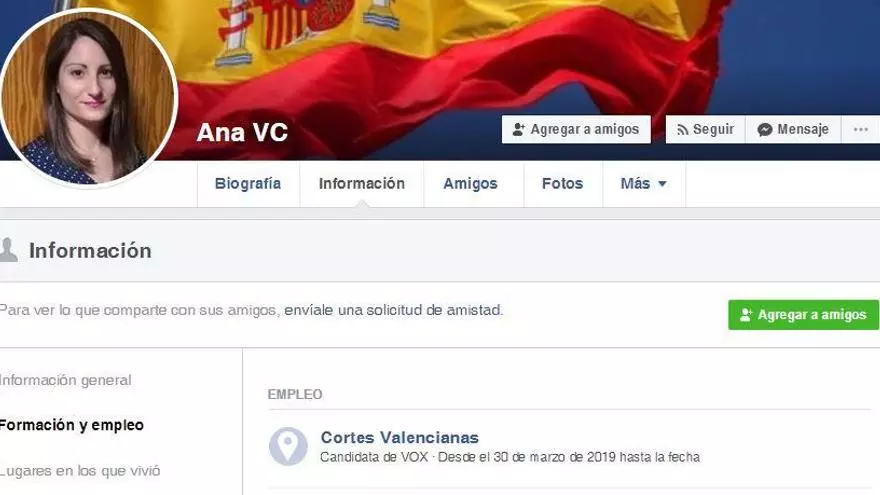Open the Biografía tab
880x495 pixels.
tap(248, 184)
